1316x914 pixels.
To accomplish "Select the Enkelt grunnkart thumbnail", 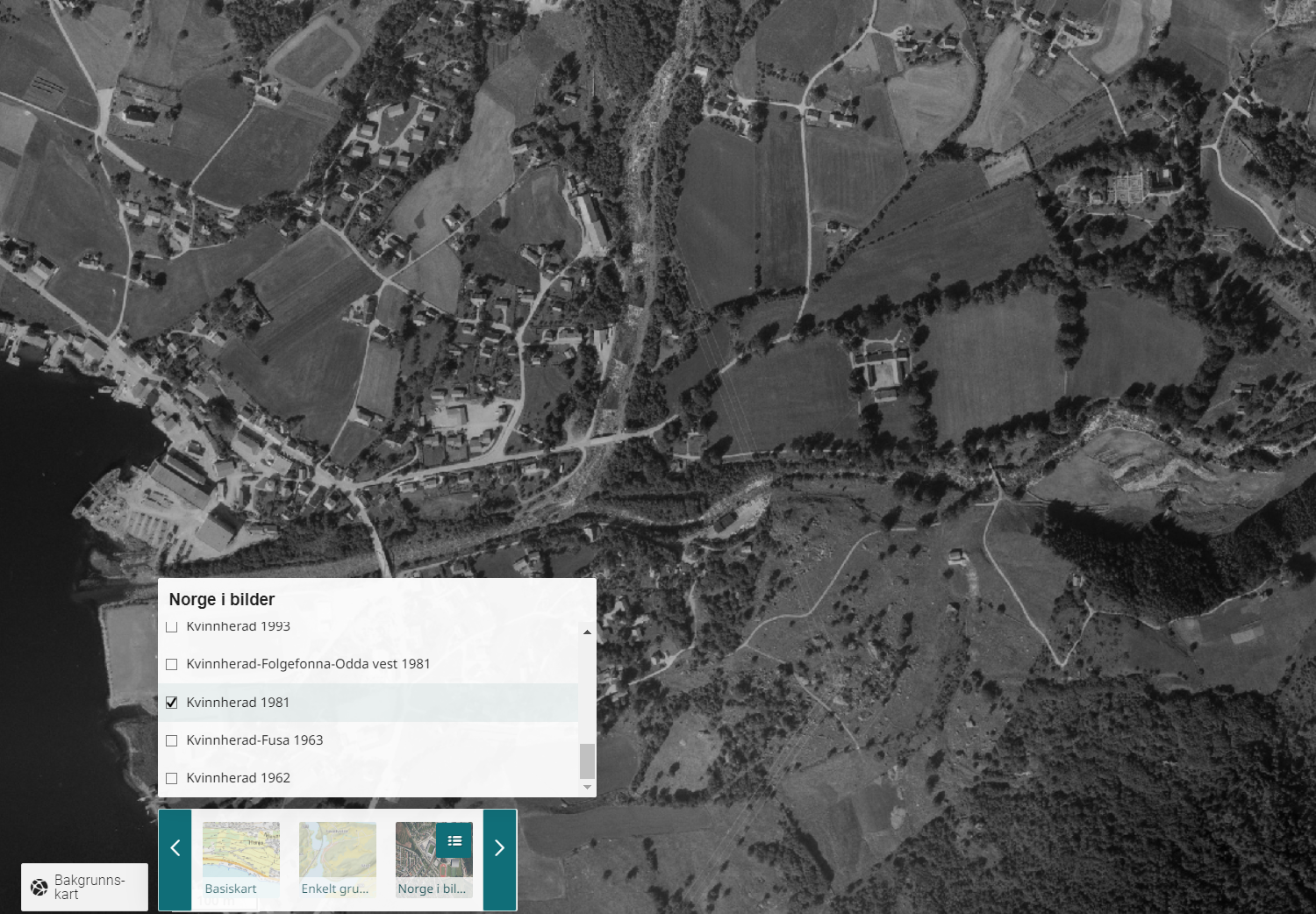I will tap(337, 851).
